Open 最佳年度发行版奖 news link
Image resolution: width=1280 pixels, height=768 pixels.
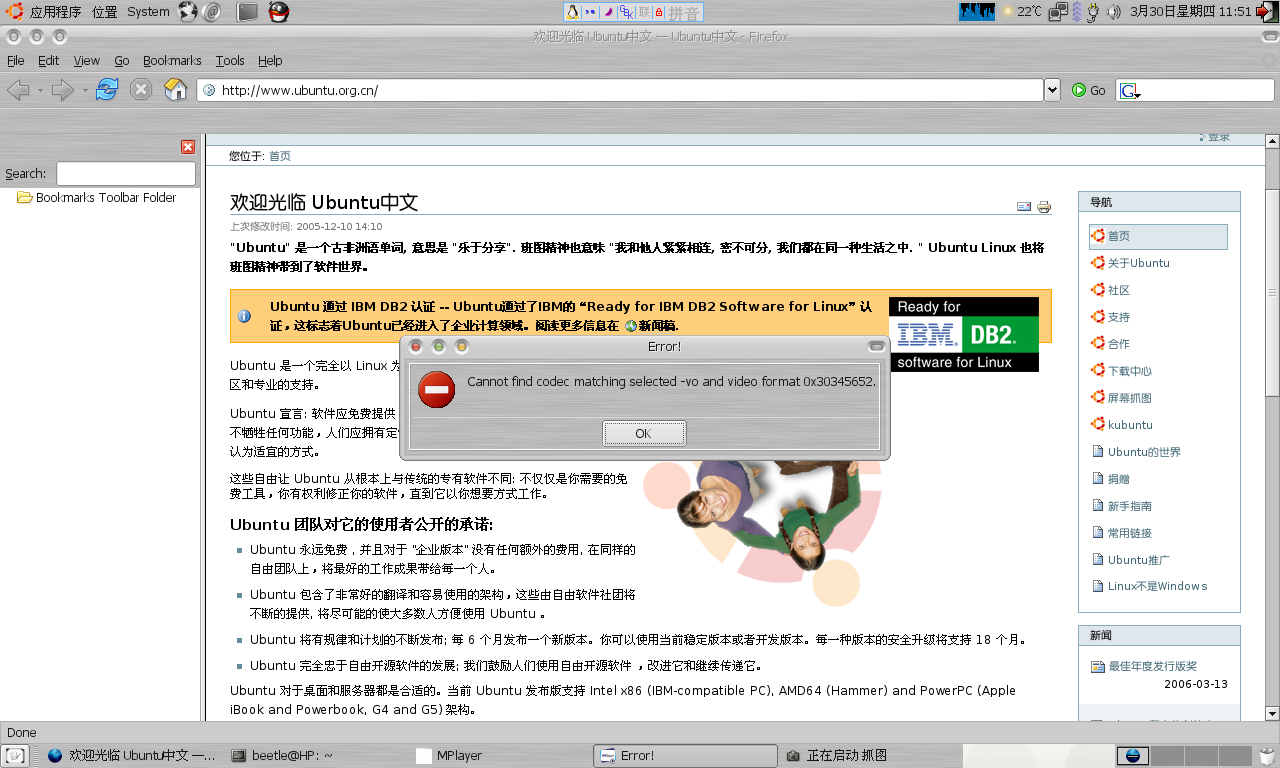click(1153, 666)
